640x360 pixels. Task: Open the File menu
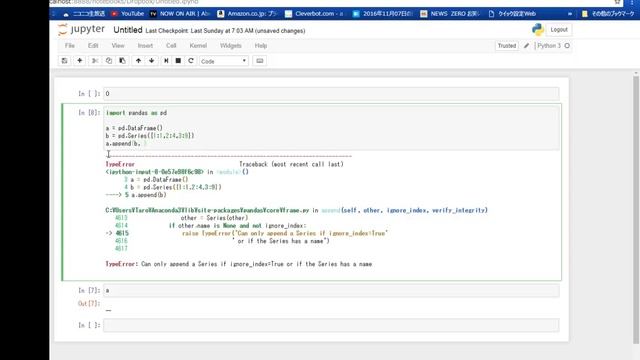[70, 46]
